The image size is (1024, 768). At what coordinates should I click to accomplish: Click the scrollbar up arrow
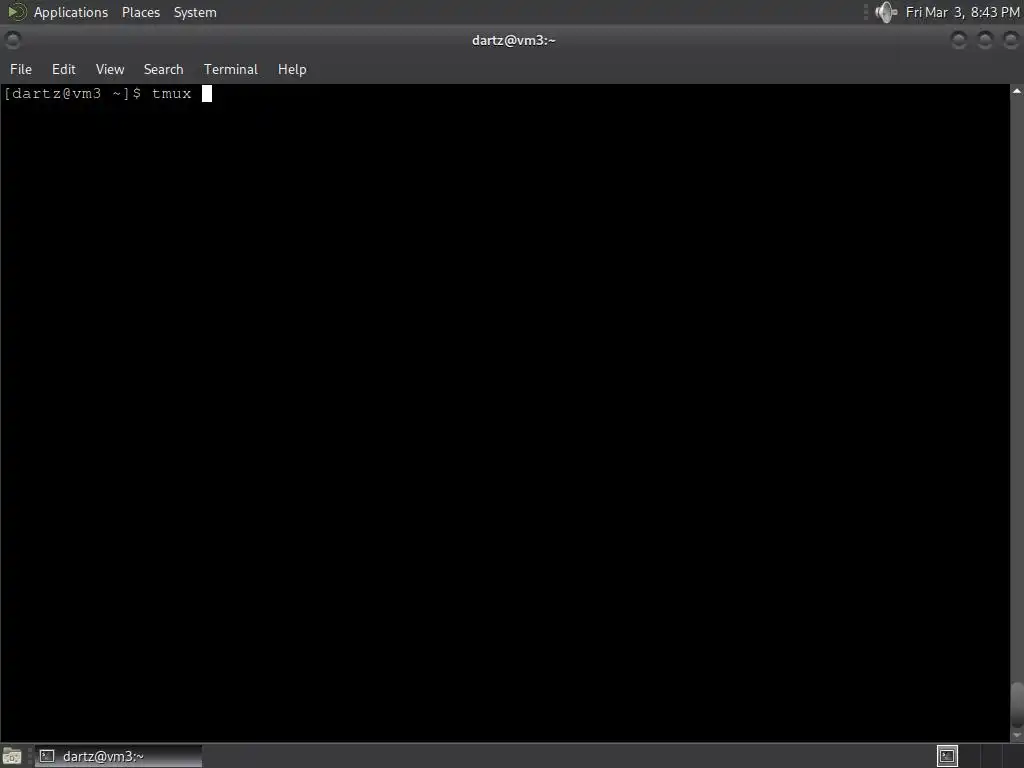point(1017,91)
